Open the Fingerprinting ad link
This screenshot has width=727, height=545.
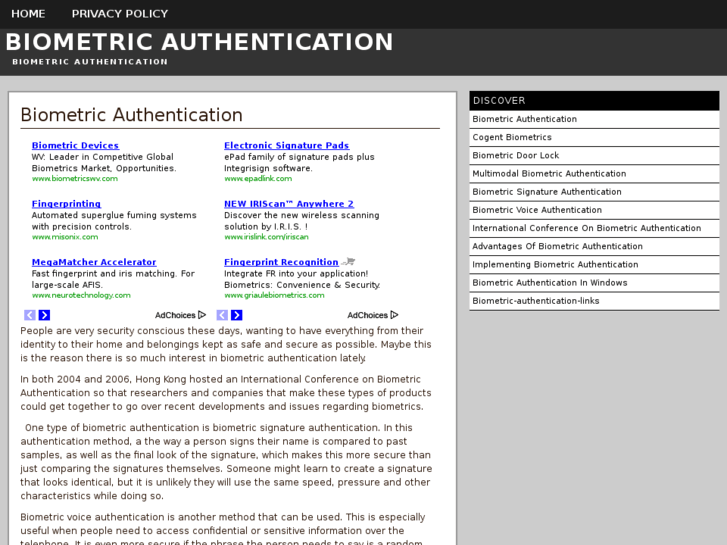pyautogui.click(x=66, y=204)
